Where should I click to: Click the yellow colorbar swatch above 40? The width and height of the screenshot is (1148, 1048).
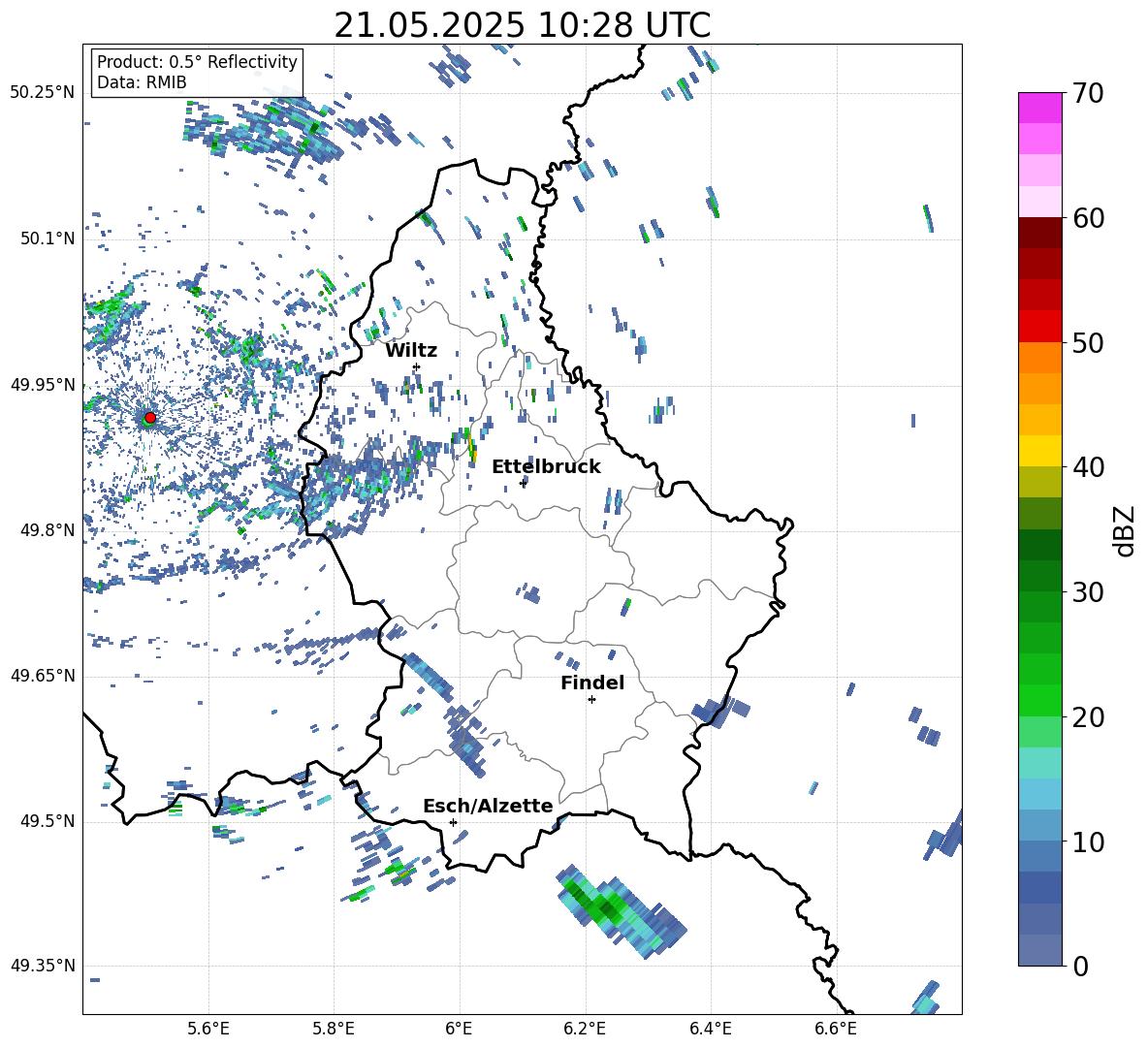coord(1039,451)
